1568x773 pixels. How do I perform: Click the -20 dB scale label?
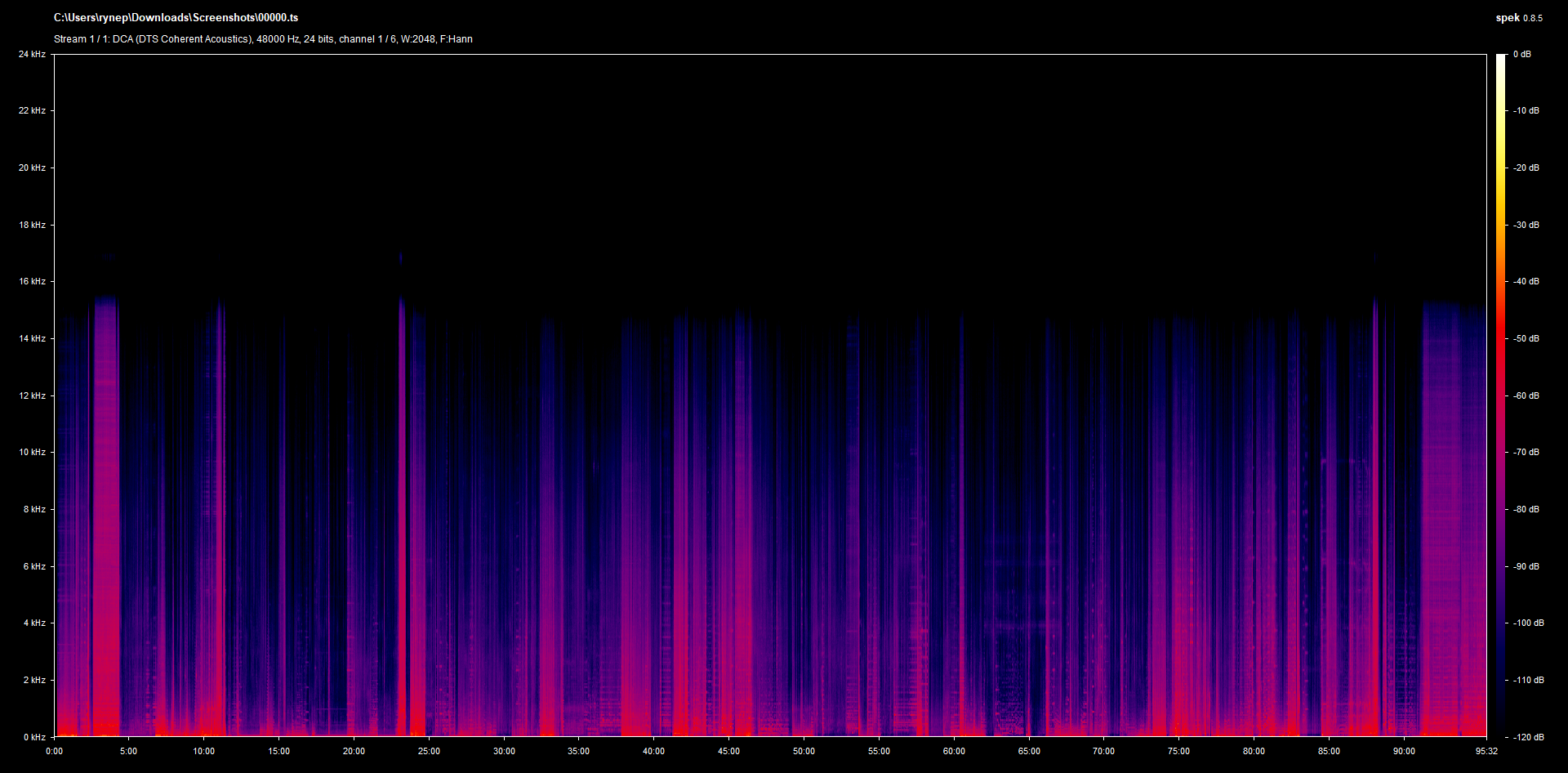coord(1526,168)
